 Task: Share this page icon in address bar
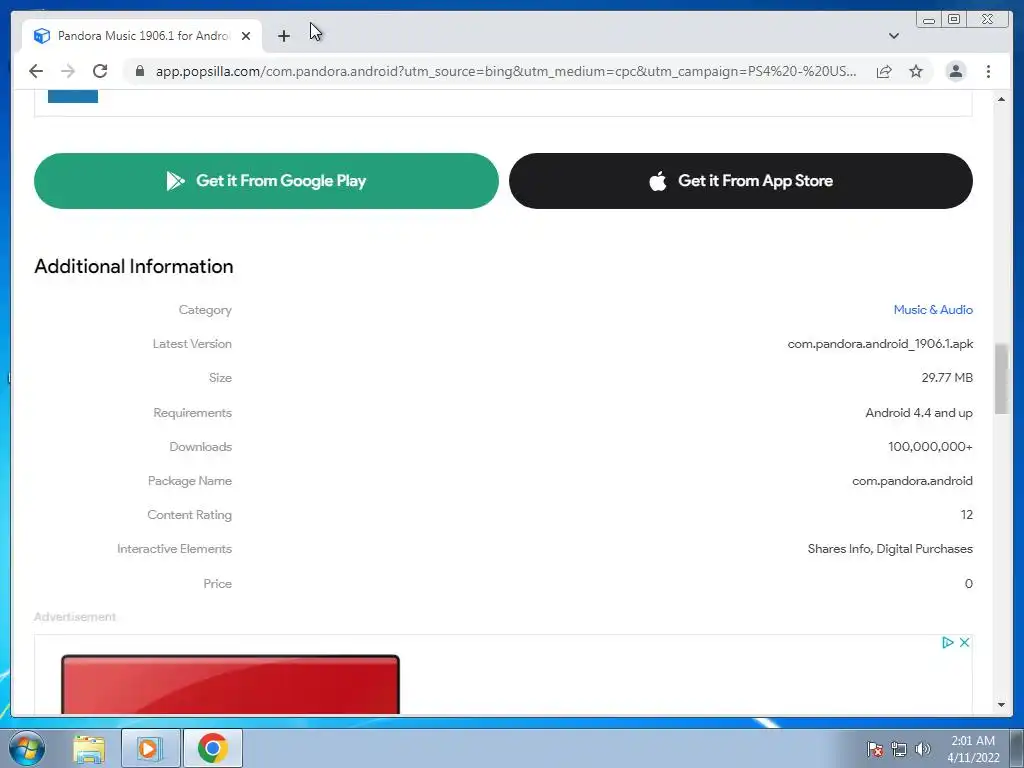coord(884,71)
